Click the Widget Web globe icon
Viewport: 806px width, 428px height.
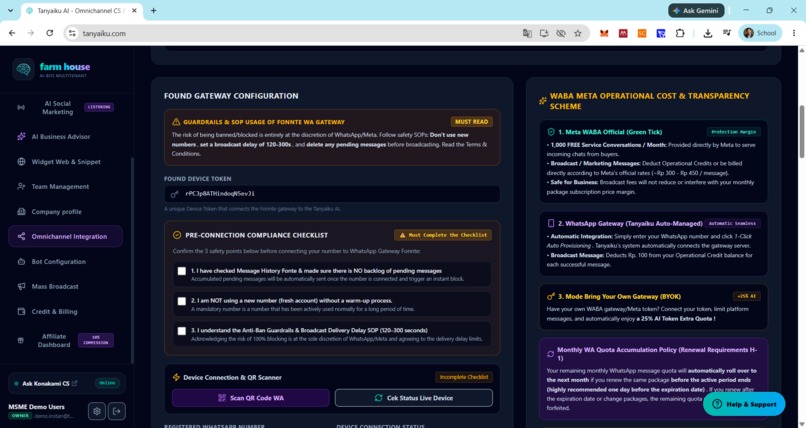tap(21, 162)
